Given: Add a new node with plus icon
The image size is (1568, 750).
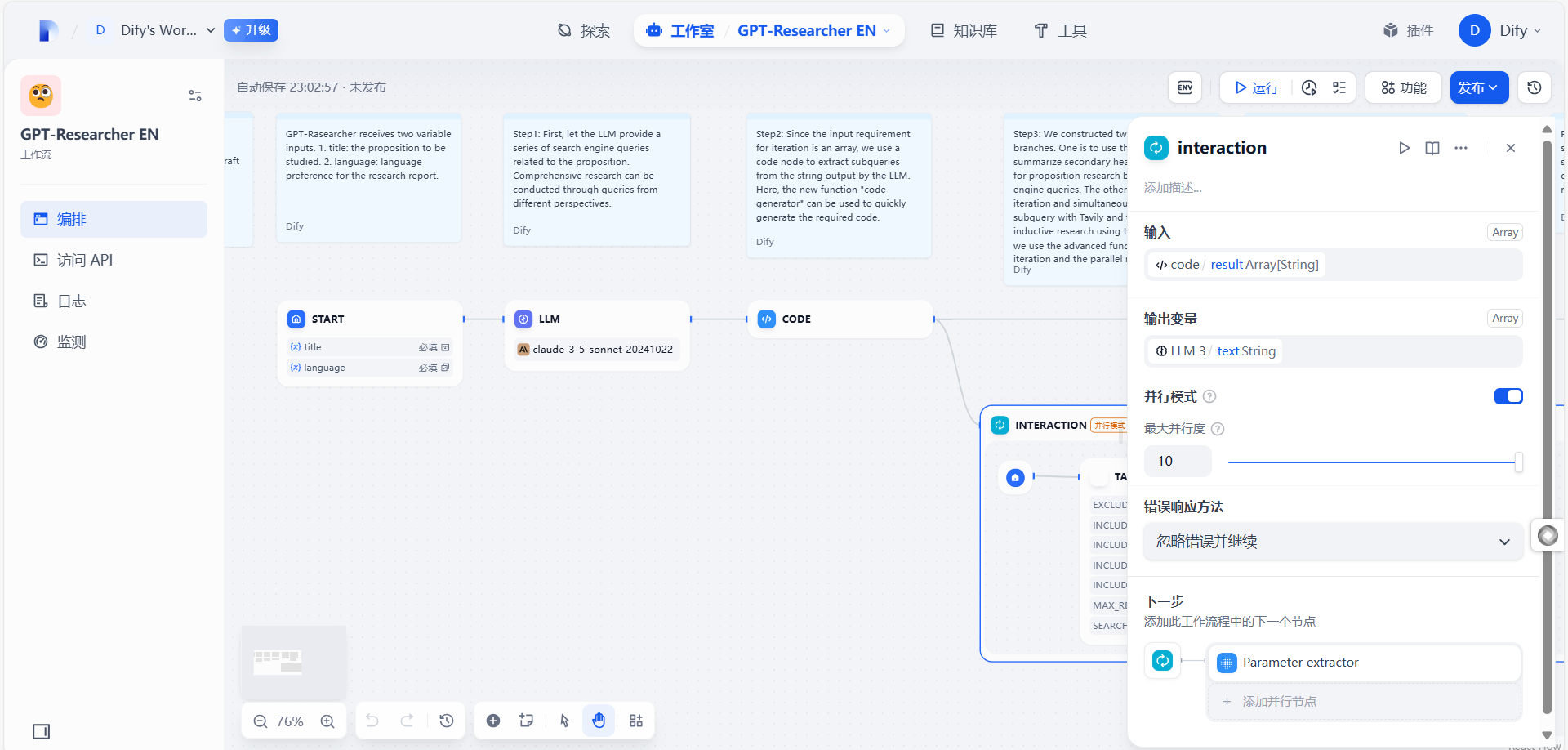Looking at the screenshot, I should coord(493,721).
